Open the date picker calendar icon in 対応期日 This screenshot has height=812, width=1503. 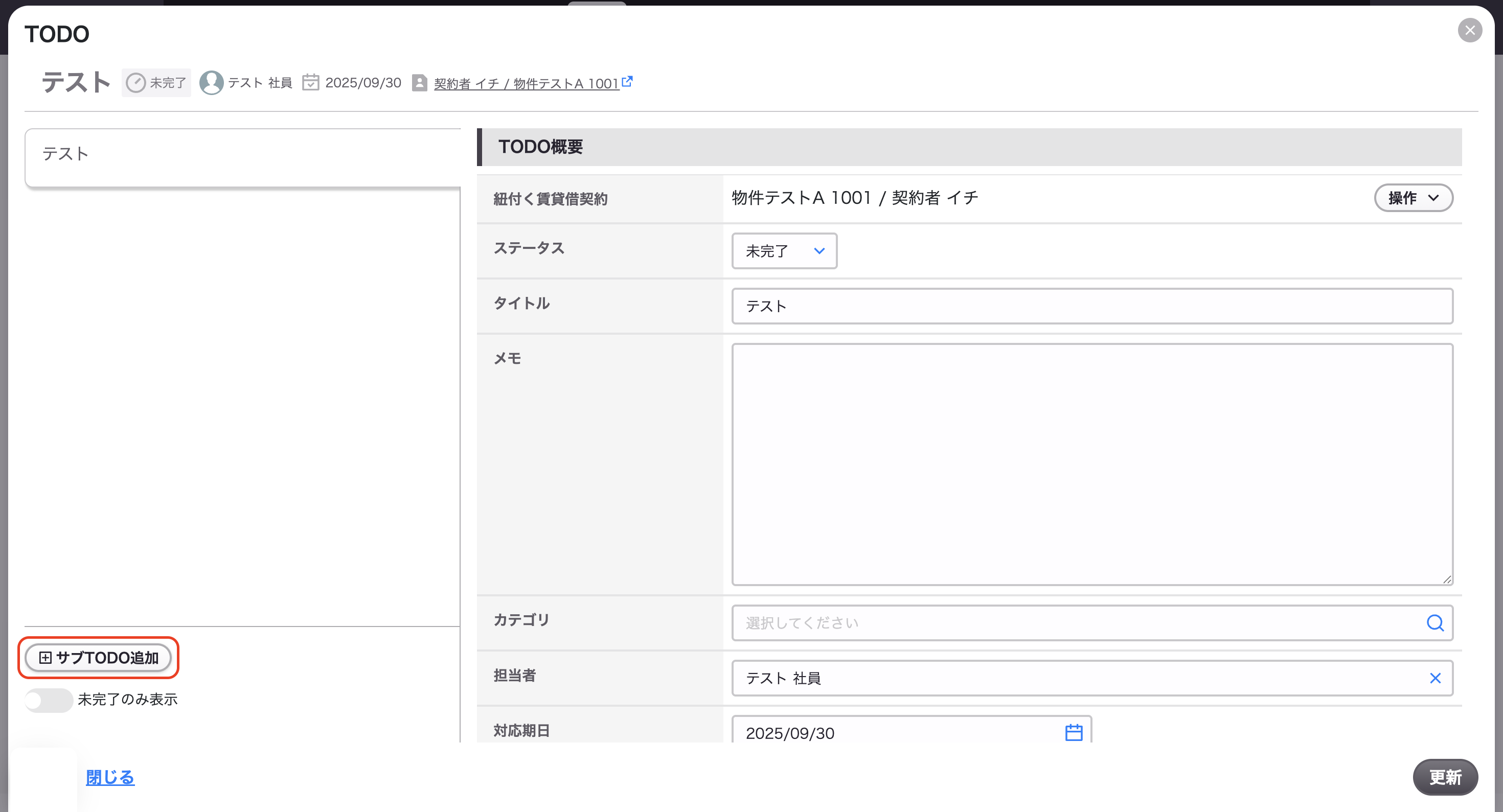pyautogui.click(x=1074, y=733)
